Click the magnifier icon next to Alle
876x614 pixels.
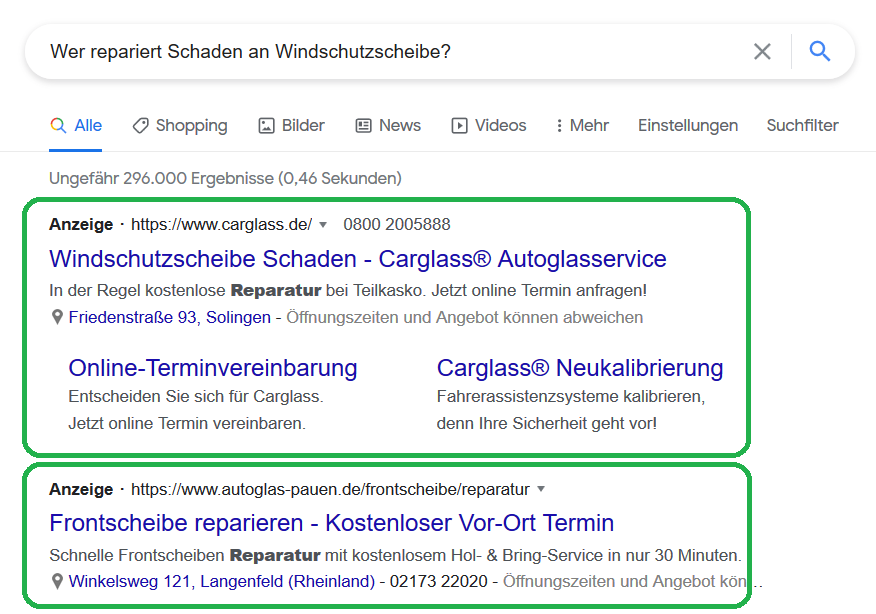[58, 126]
